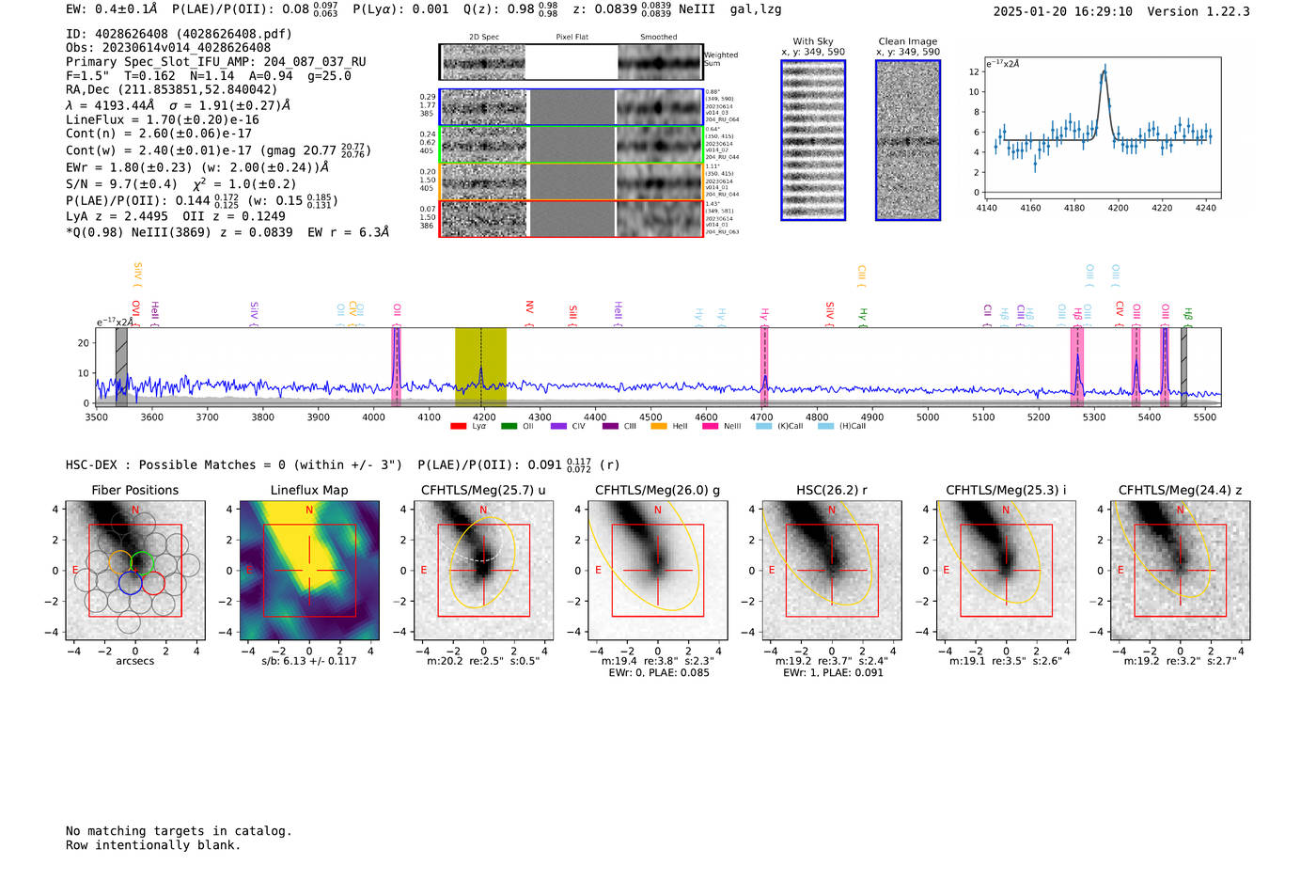Click the pink Hγ marker near 4700
Viewport: 1316px width, 896px height.
(x=765, y=367)
